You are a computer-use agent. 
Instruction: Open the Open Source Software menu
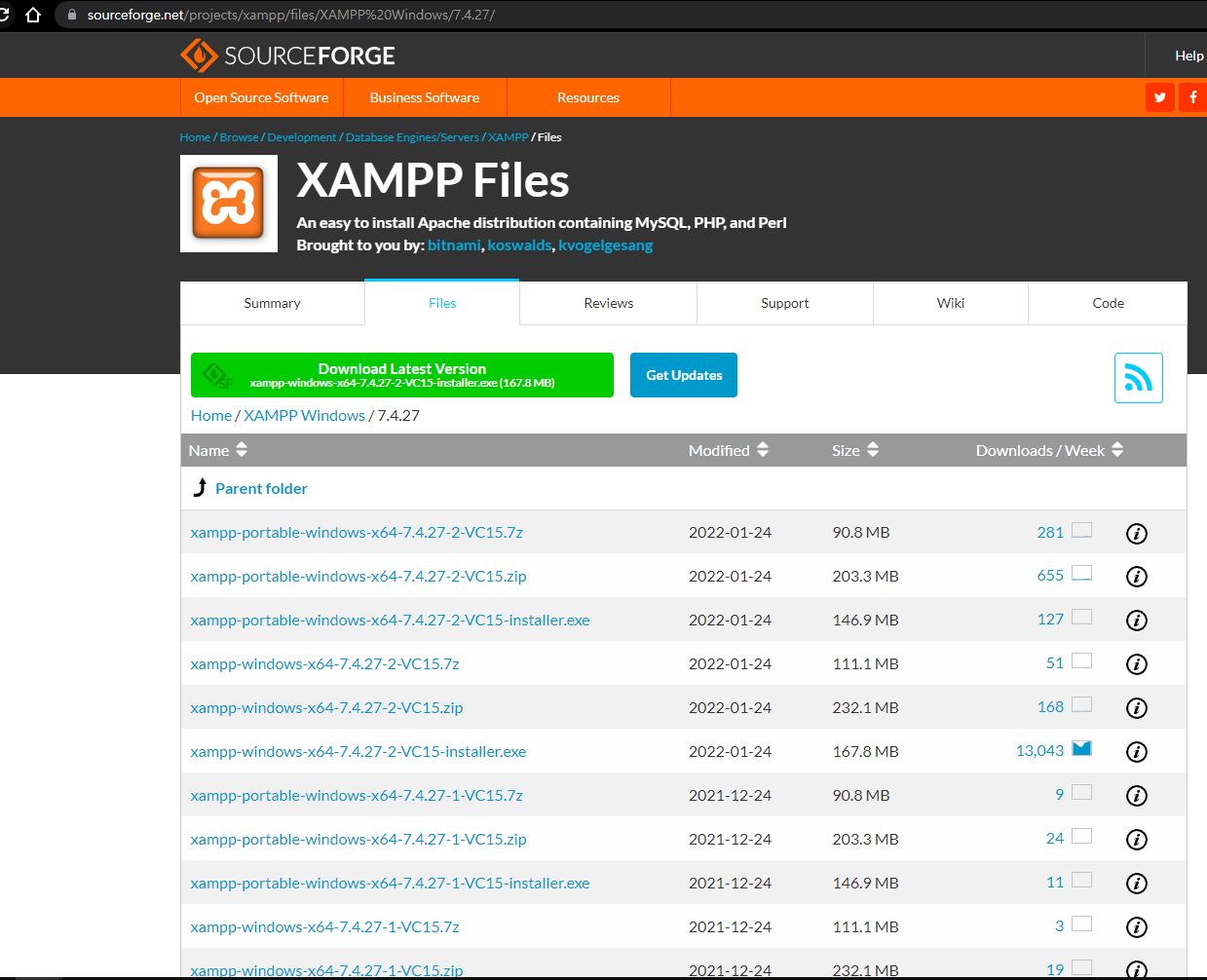(x=261, y=97)
